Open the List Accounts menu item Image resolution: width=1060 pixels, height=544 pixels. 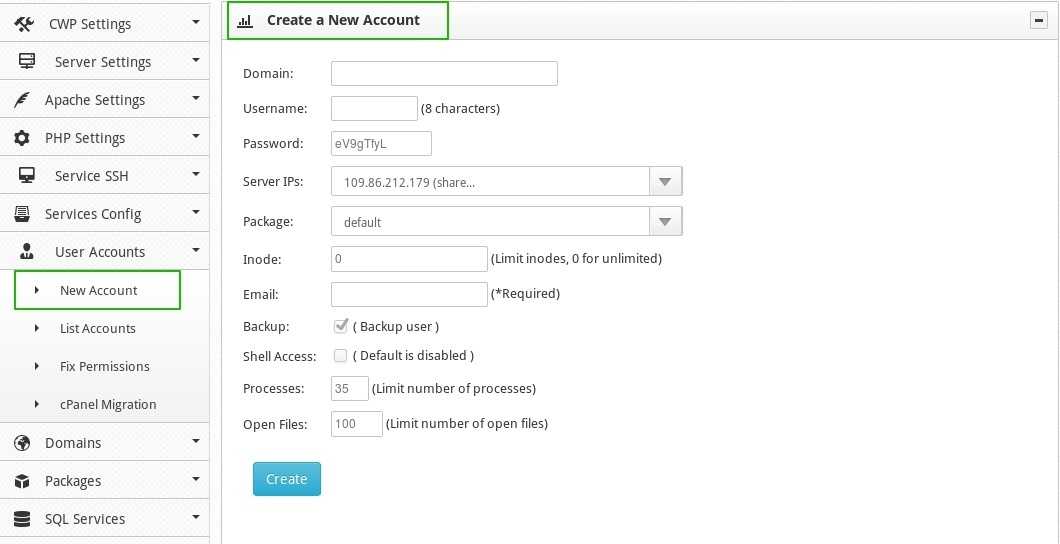(97, 329)
